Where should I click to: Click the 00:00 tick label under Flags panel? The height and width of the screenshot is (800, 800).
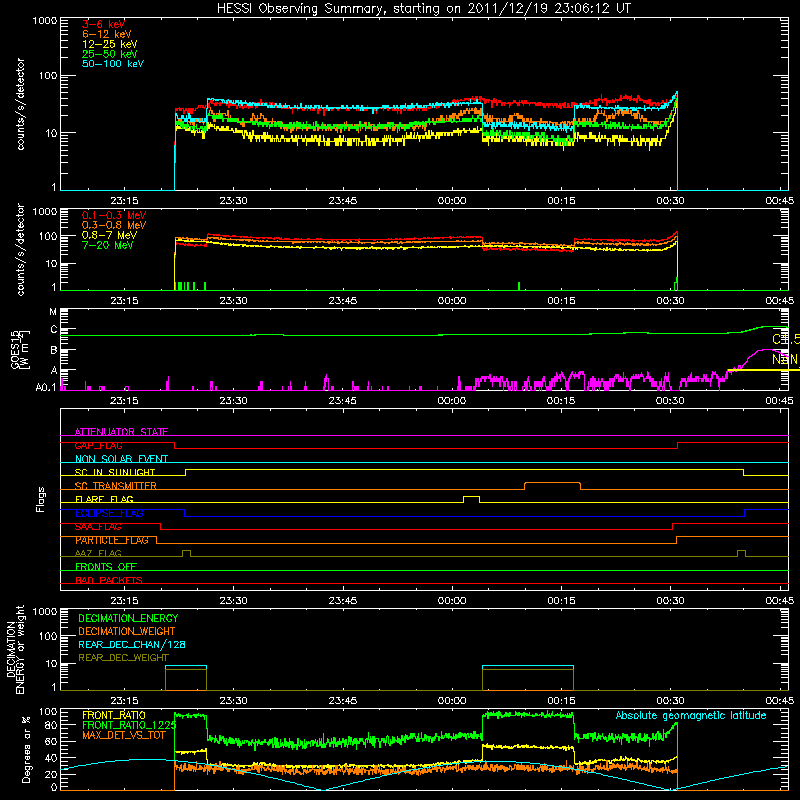(452, 601)
